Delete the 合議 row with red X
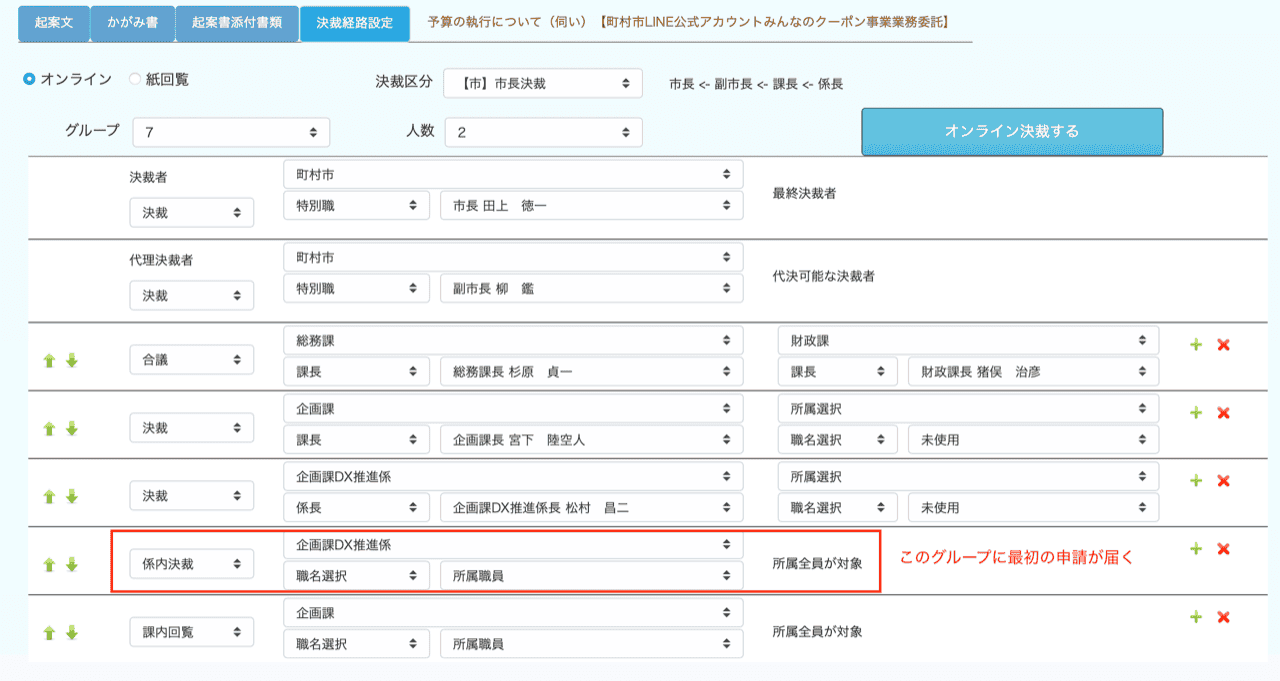This screenshot has width=1280, height=681. click(x=1223, y=345)
